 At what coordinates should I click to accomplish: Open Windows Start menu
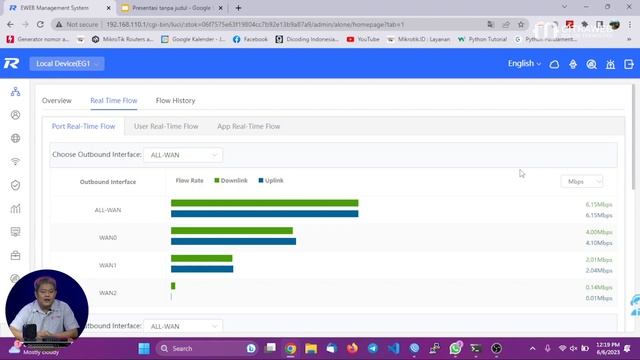144,348
